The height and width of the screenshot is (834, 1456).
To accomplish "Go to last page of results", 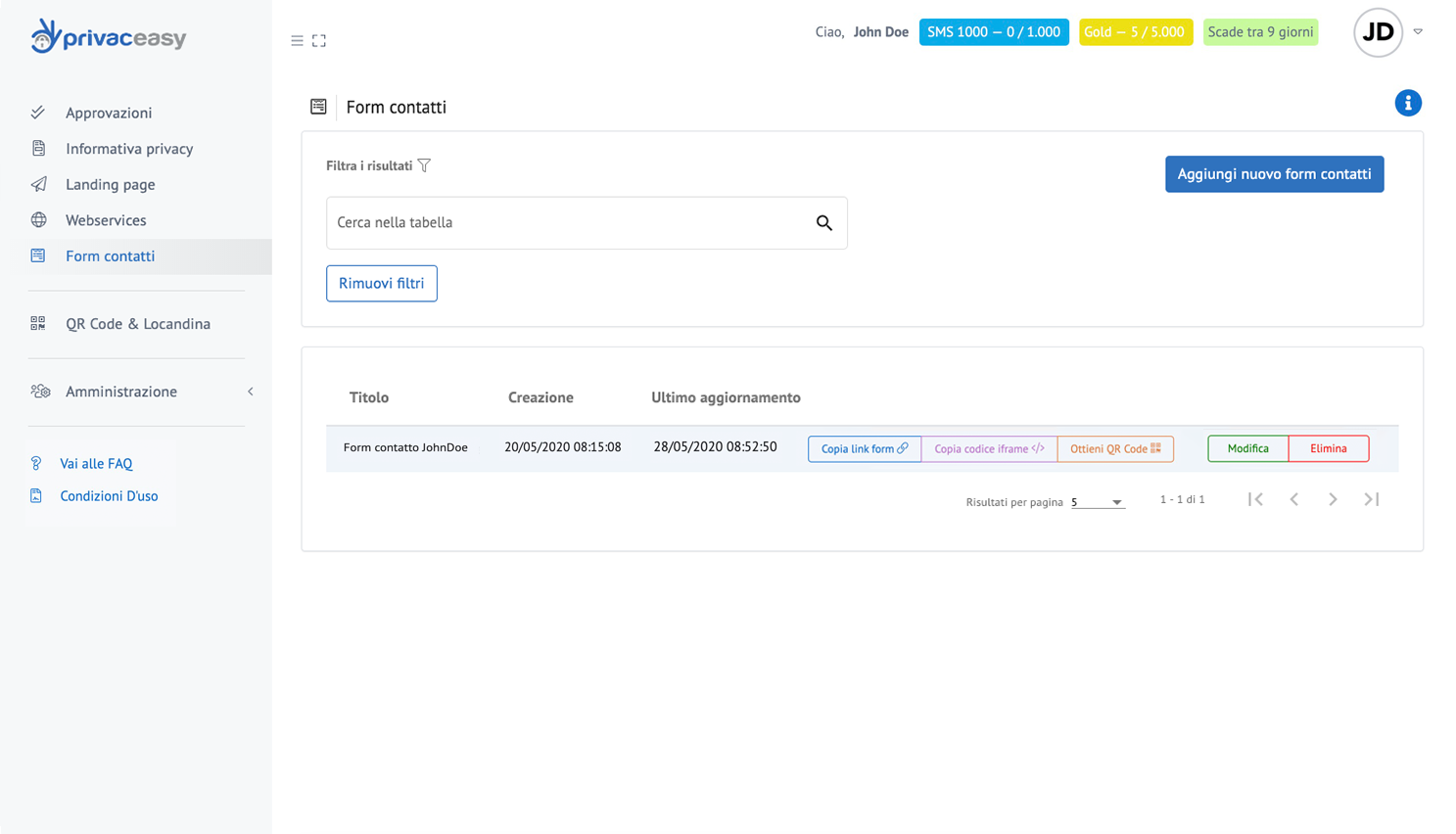I will pos(1371,499).
